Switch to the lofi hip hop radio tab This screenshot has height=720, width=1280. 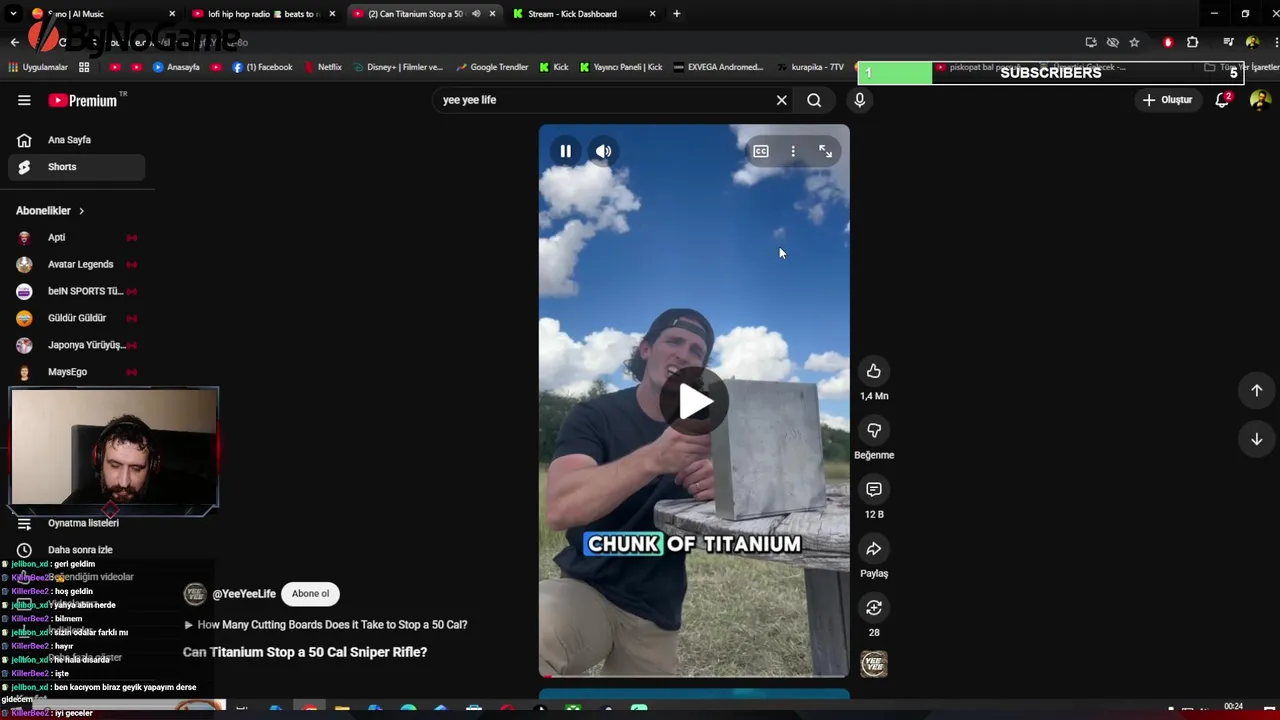(263, 14)
